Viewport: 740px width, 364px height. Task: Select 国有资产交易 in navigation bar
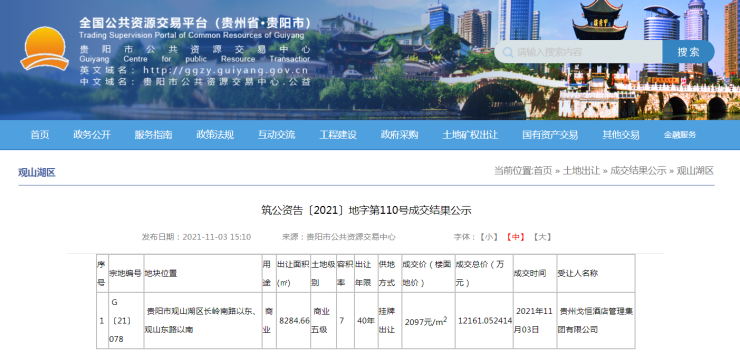[550, 135]
